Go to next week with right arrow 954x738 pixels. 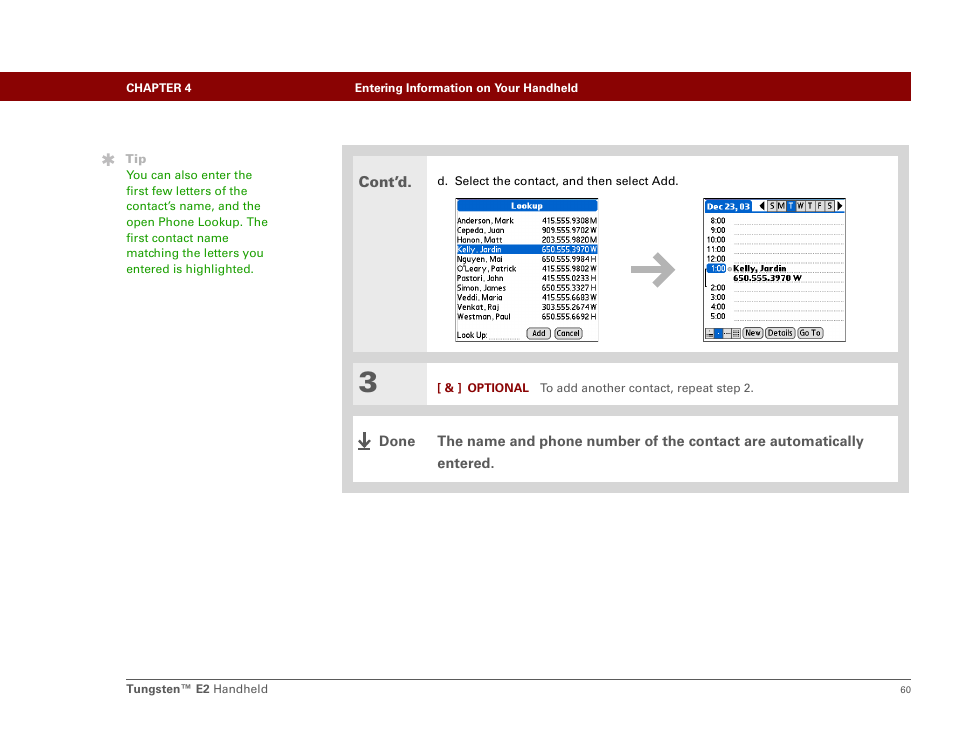coord(840,206)
